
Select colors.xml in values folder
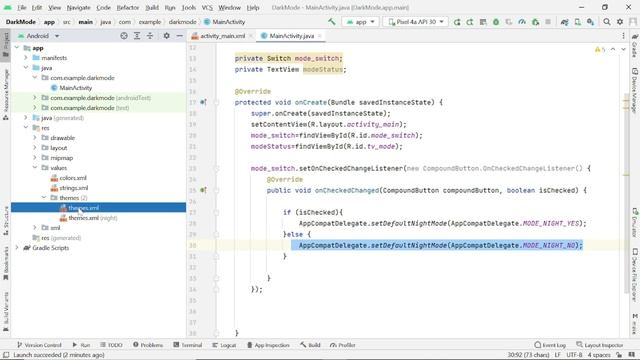[73, 178]
